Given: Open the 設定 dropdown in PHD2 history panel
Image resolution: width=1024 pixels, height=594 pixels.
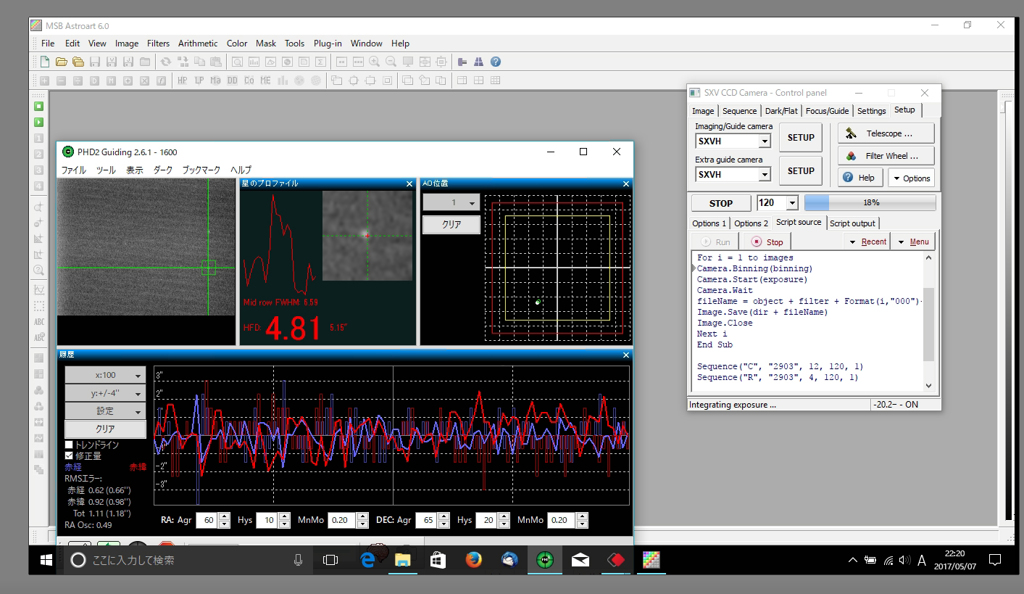Looking at the screenshot, I should point(105,411).
